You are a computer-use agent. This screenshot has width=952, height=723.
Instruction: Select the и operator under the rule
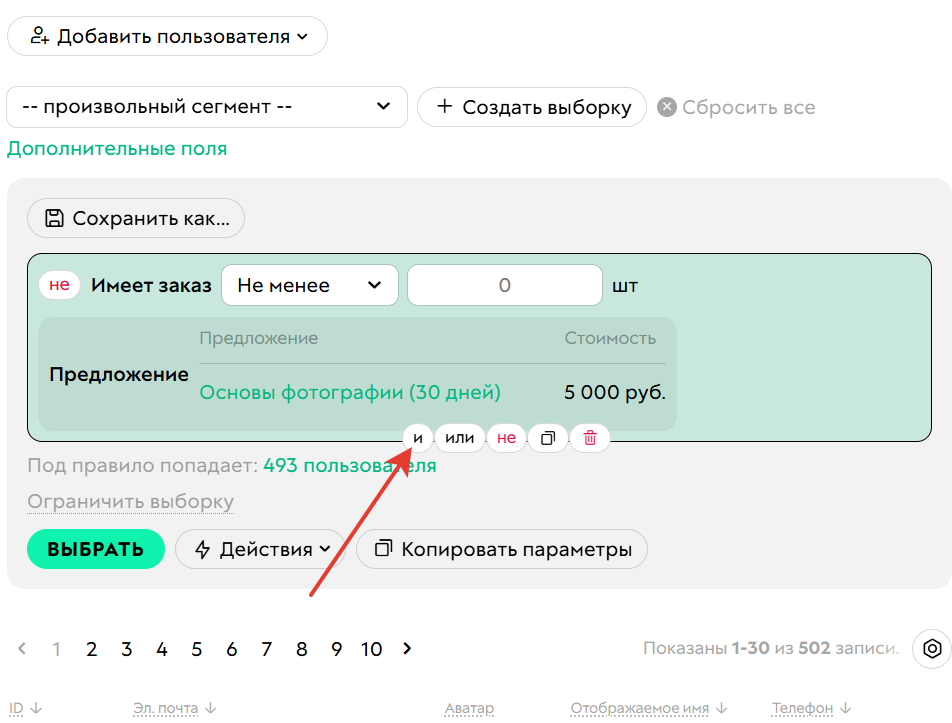(417, 438)
